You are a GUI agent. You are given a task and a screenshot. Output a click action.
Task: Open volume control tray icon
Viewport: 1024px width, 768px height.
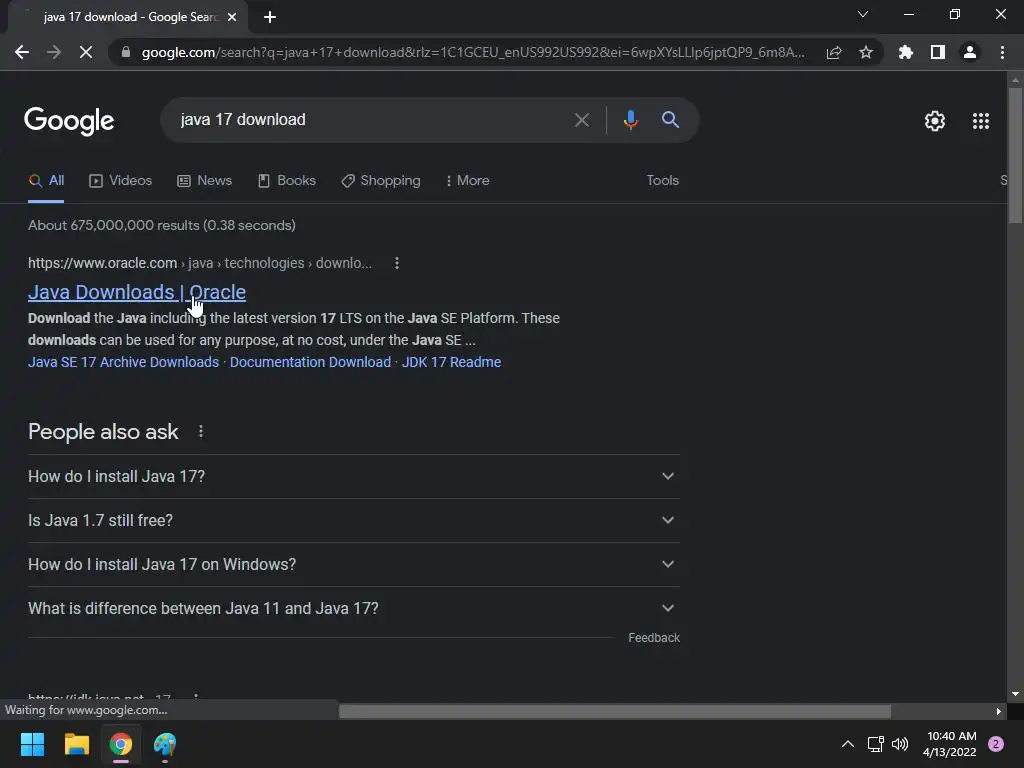point(900,744)
